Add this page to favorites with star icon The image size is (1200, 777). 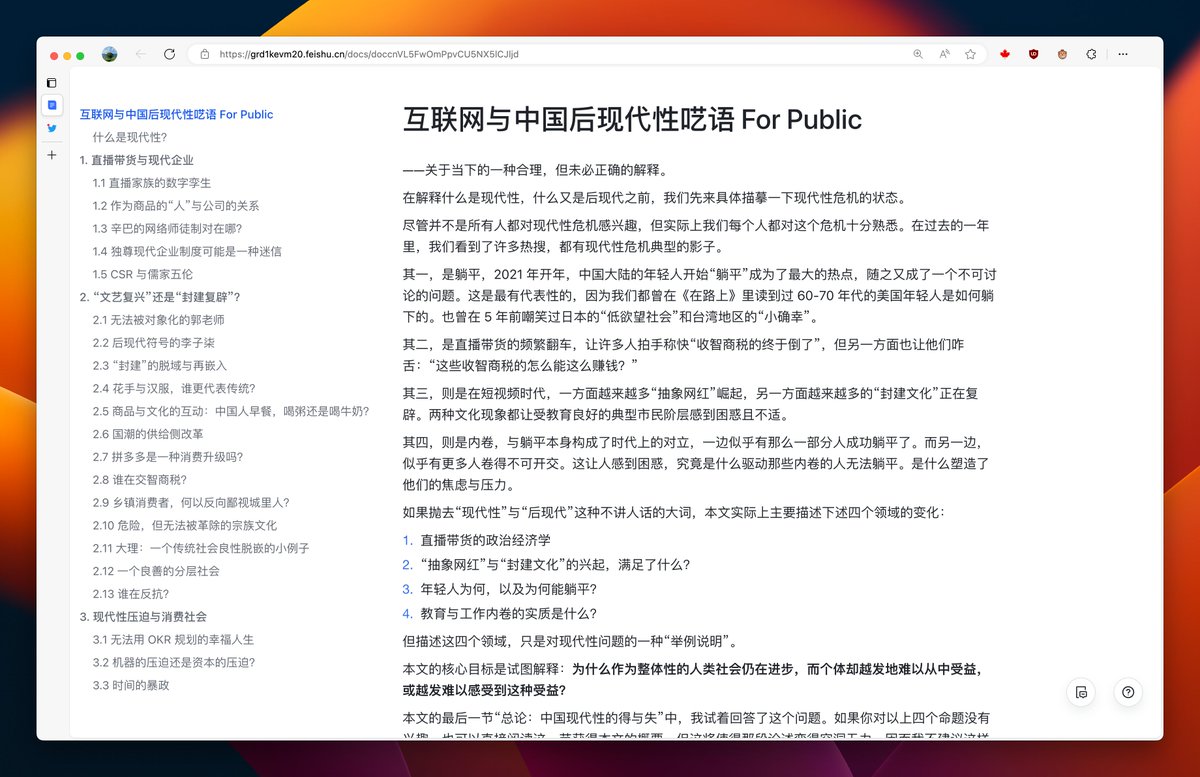(x=970, y=54)
